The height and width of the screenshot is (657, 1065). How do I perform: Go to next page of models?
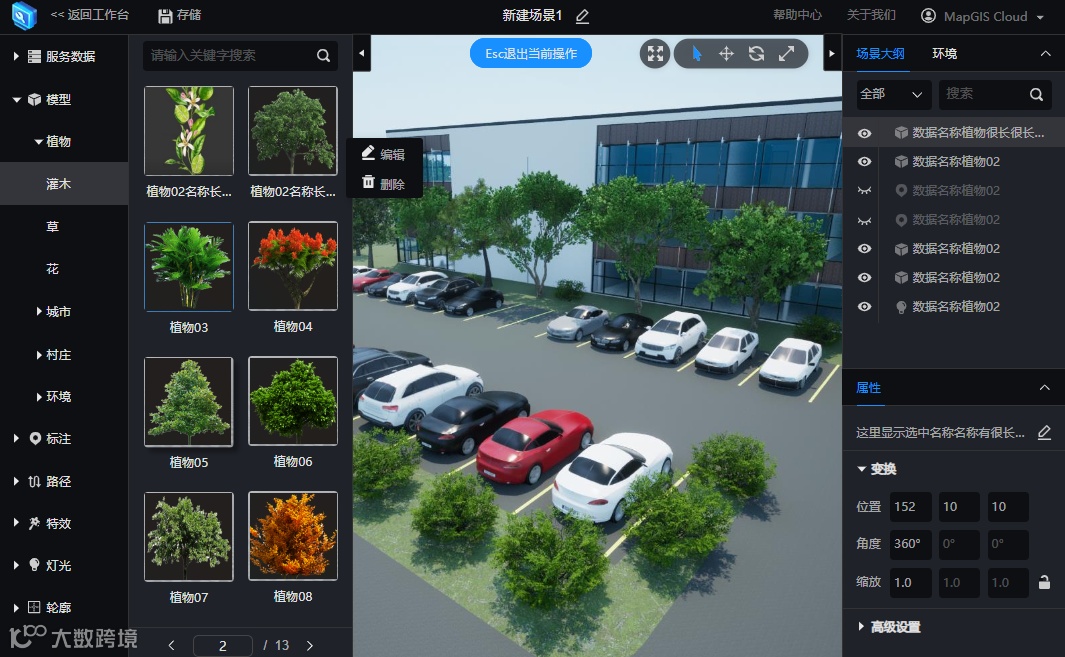click(x=310, y=645)
